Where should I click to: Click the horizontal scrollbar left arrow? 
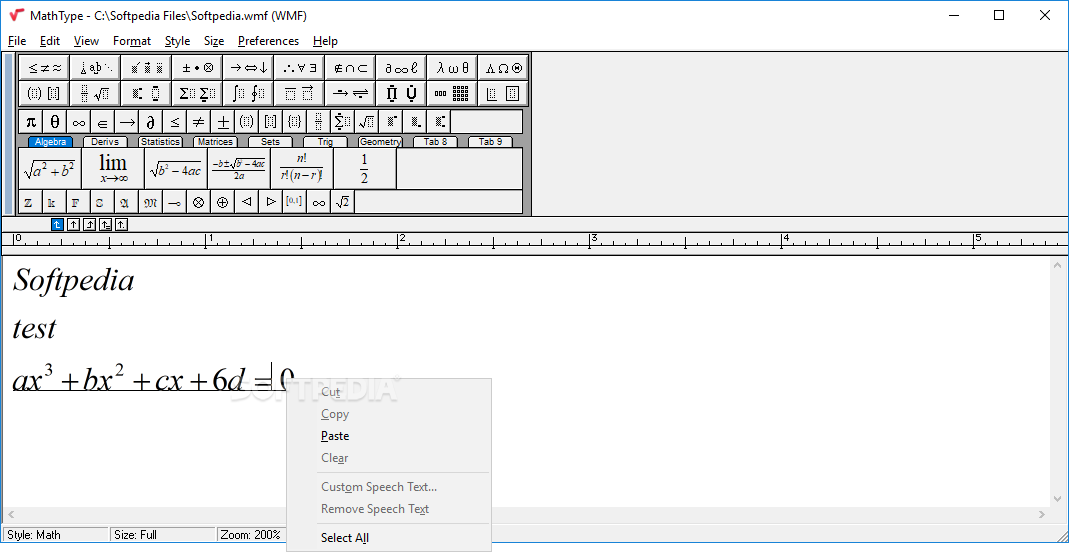(x=10, y=515)
